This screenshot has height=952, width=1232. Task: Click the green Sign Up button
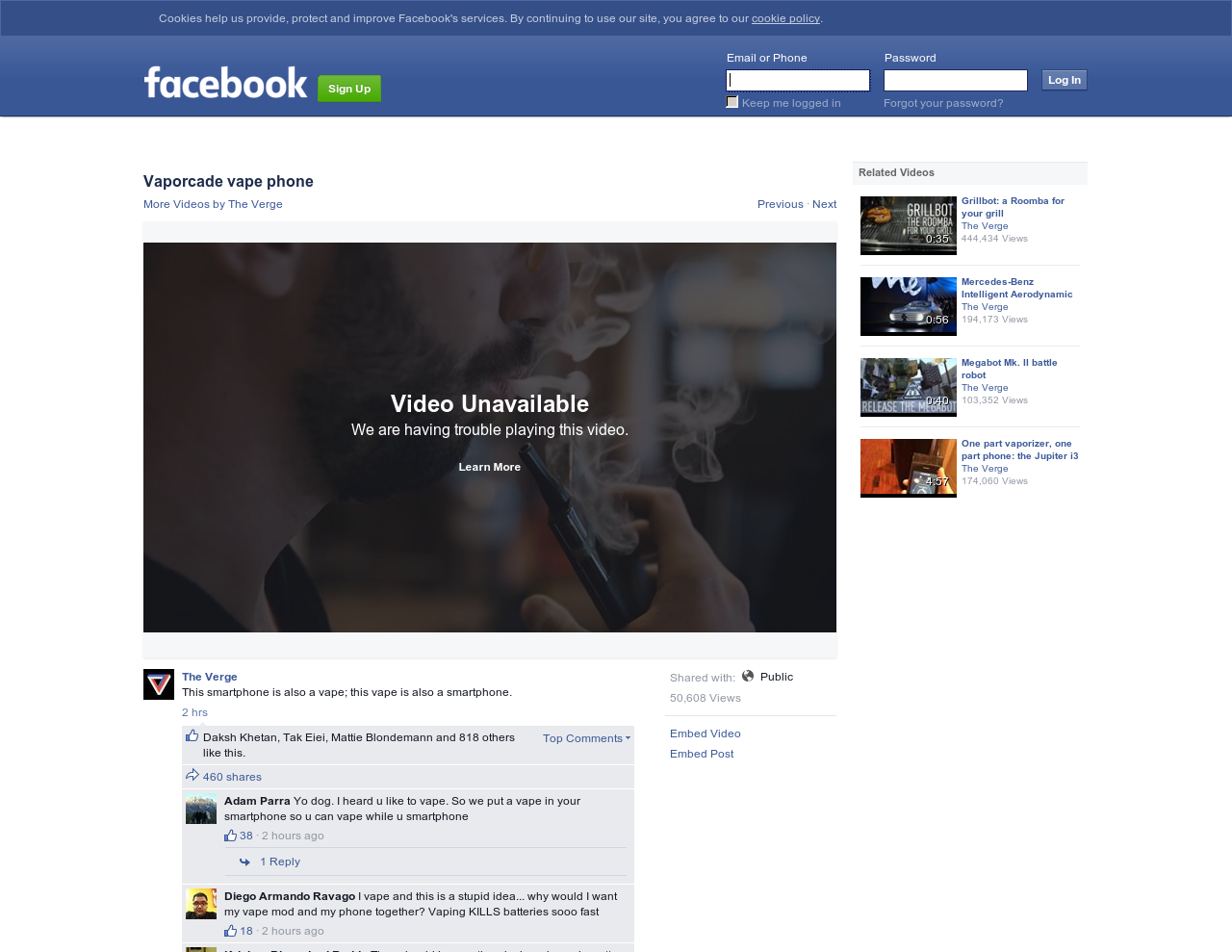tap(349, 89)
